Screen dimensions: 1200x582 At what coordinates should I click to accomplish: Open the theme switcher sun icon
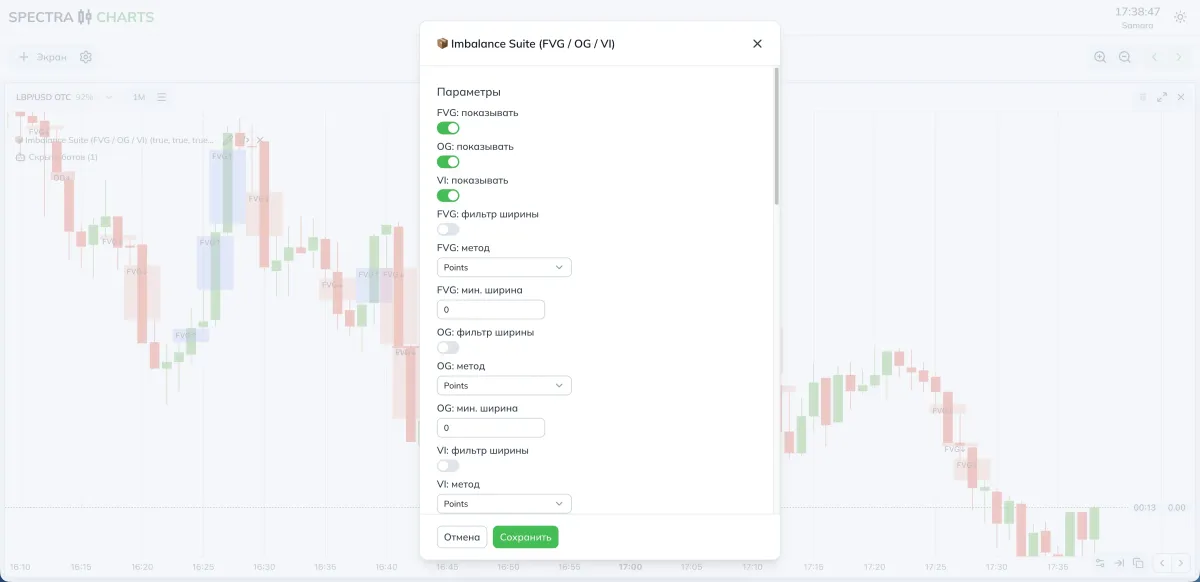(x=1180, y=17)
